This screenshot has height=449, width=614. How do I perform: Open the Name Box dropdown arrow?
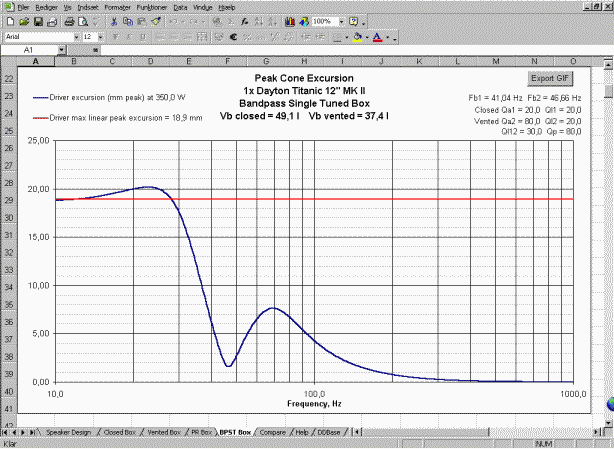62,49
